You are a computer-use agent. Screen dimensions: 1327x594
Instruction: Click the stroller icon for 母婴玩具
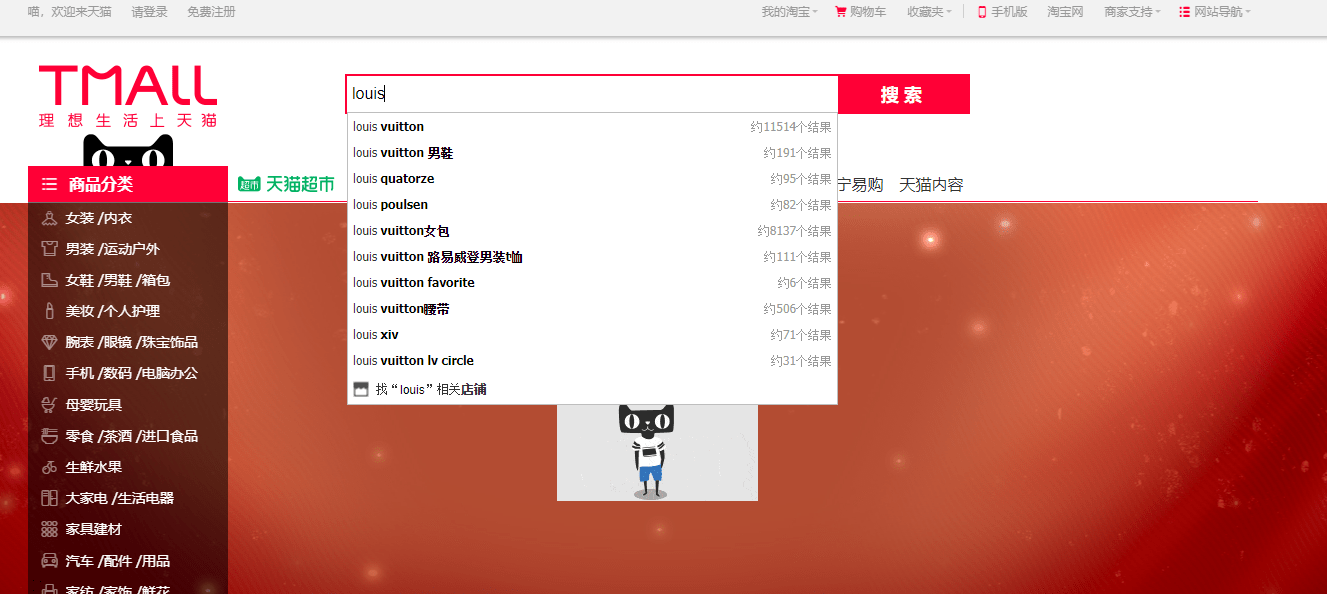coord(49,404)
